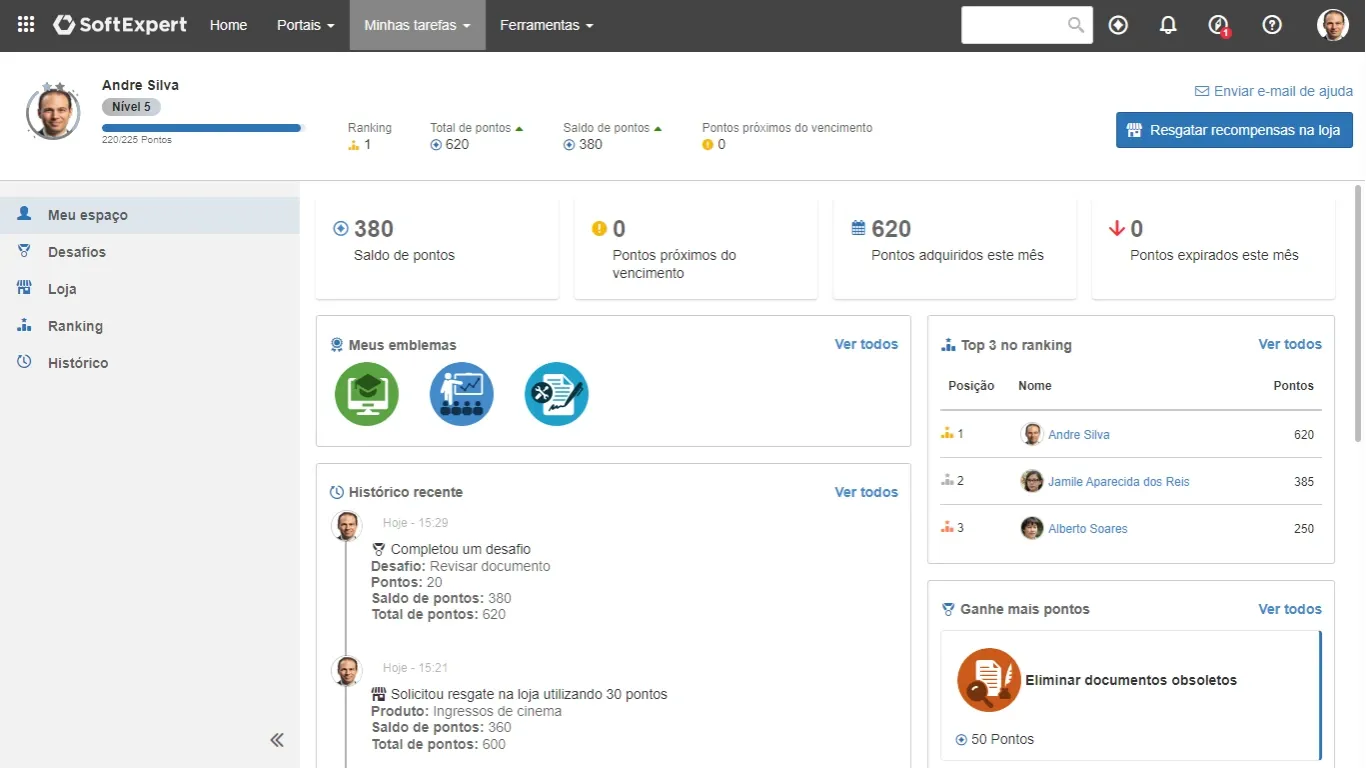1366x768 pixels.
Task: Click the notifications bell icon
Action: coord(1168,25)
